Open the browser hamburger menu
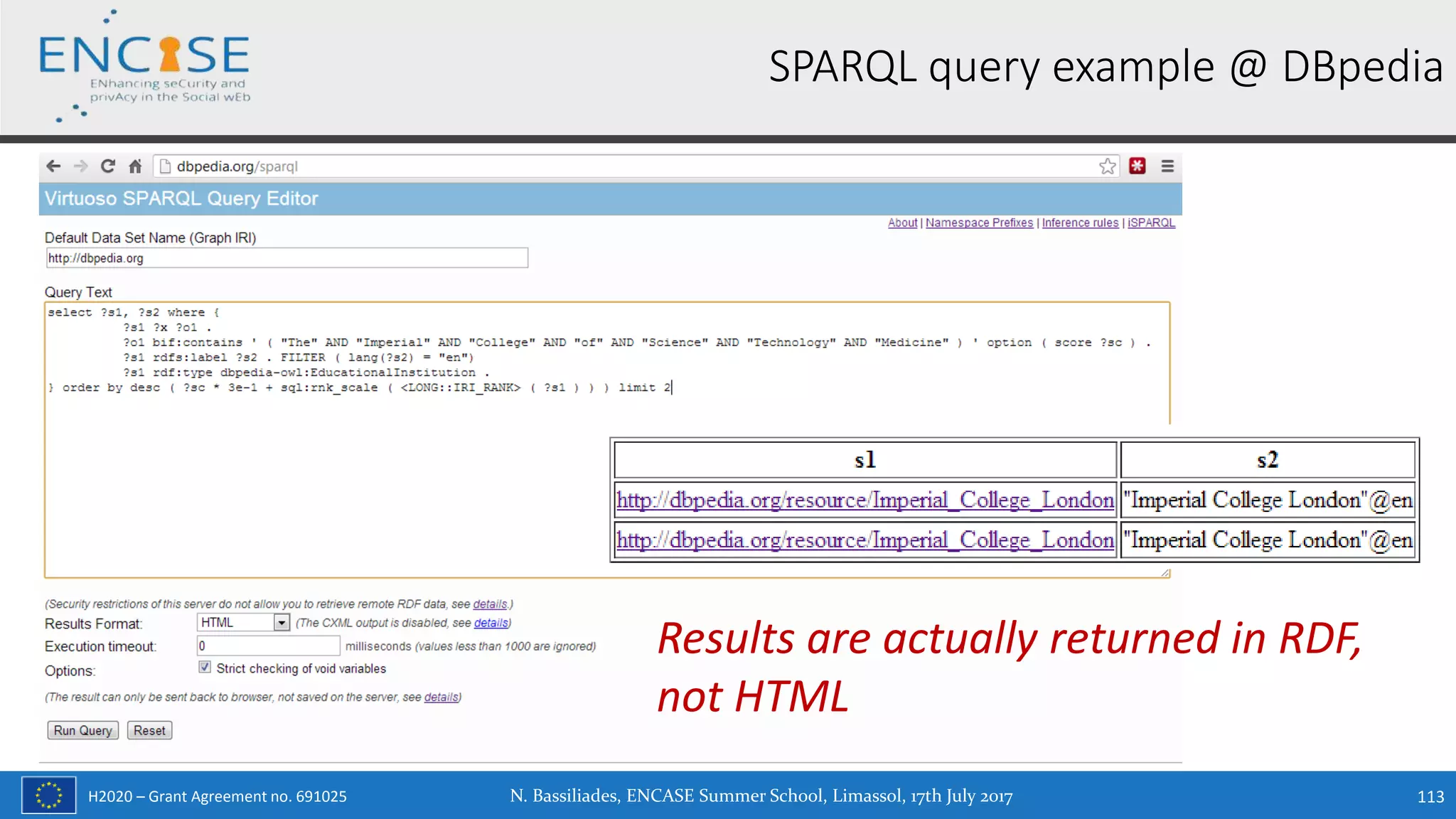Screen dimensions: 1456x819 tap(1167, 166)
